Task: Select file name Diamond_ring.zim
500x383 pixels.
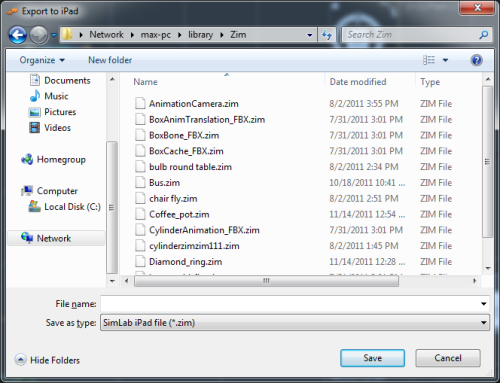Action: 186,262
